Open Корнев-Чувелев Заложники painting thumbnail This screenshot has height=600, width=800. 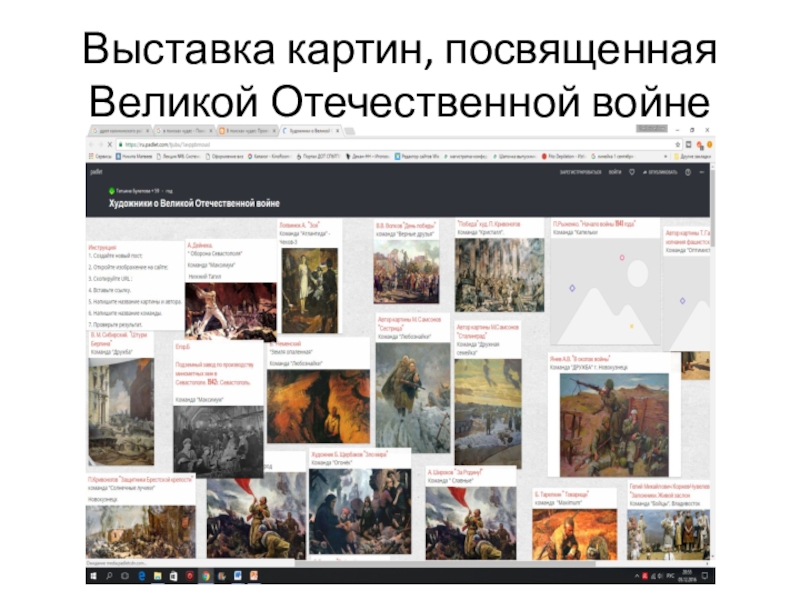pyautogui.click(x=668, y=534)
